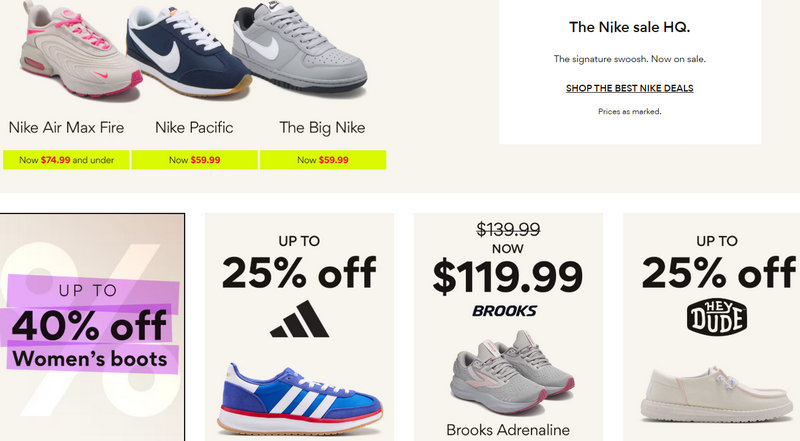The width and height of the screenshot is (800, 441).
Task: Click the Adidas three-stripe logo
Action: pyautogui.click(x=298, y=324)
